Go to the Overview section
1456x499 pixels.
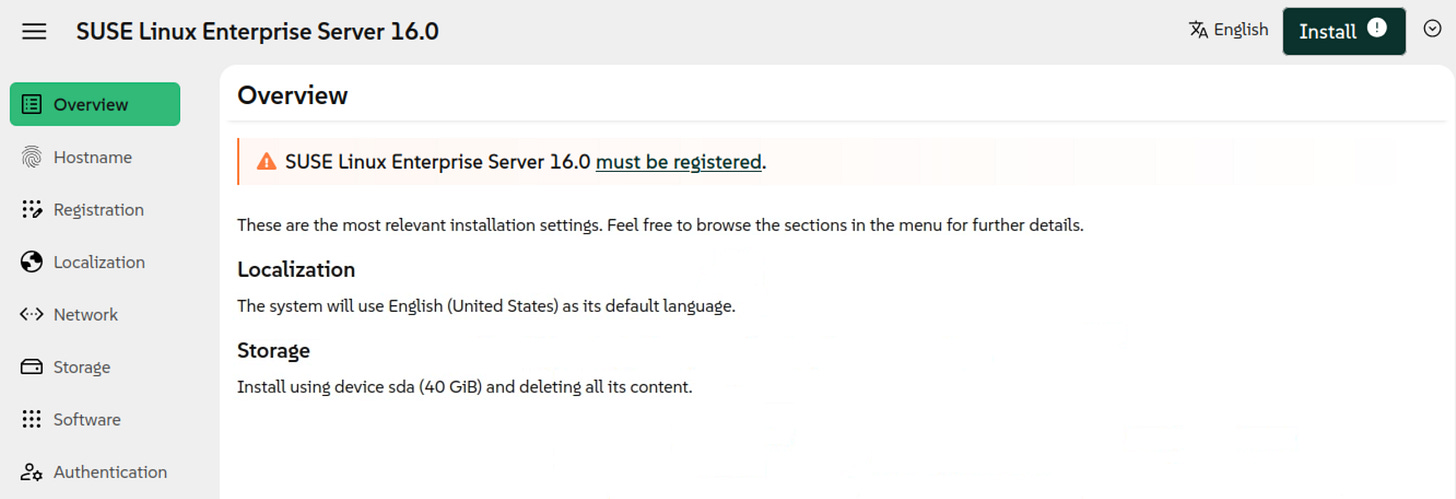pos(95,104)
